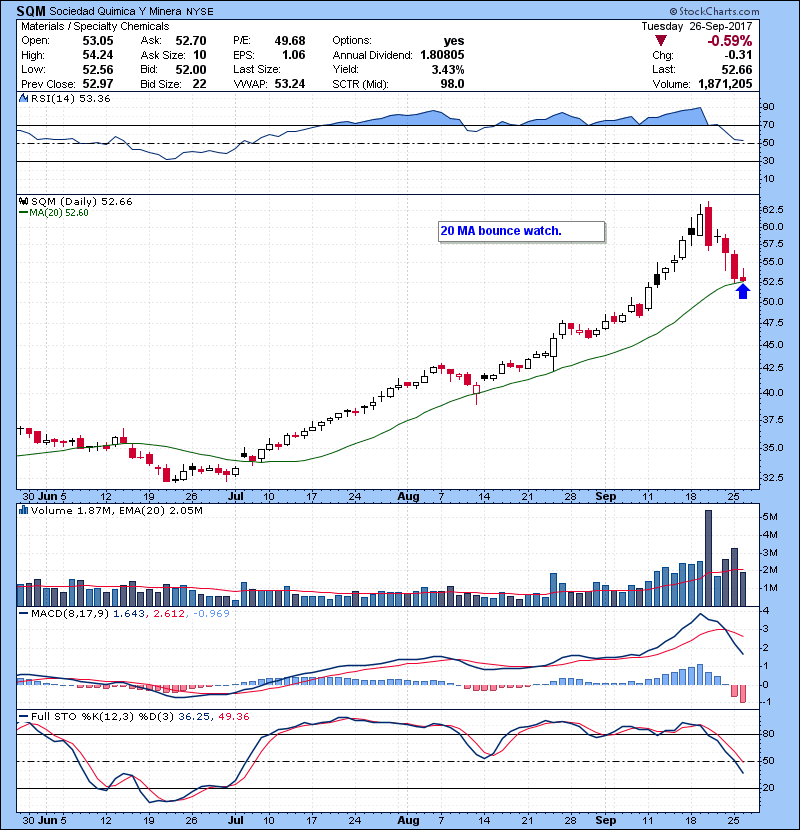Click the stochastic %D value 49.36

tap(233, 716)
